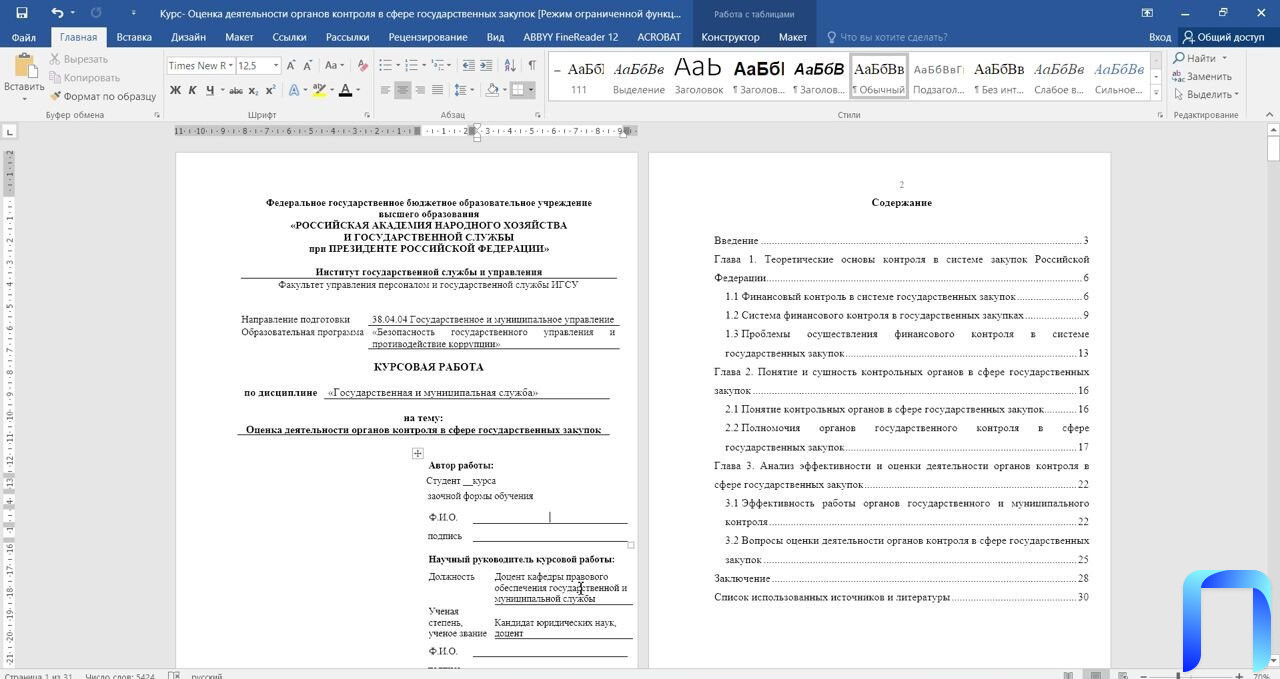
Task: Switch to the Рецензирование tab
Action: [426, 37]
